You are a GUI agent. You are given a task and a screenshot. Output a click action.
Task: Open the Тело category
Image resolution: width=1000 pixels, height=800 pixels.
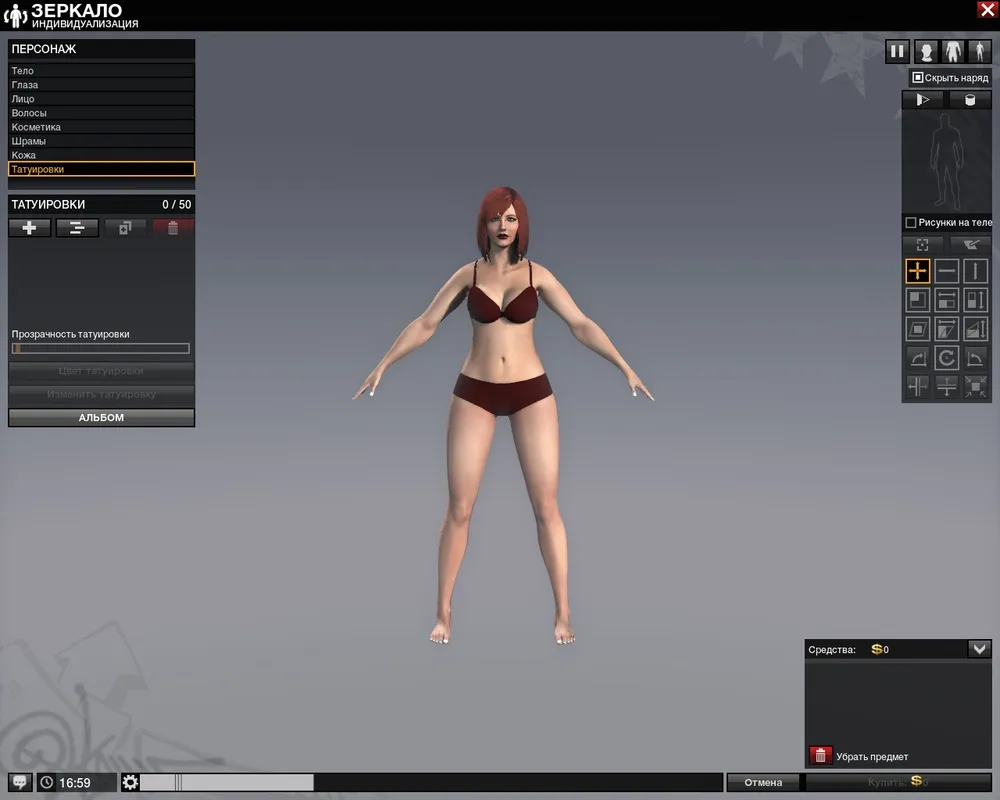101,71
